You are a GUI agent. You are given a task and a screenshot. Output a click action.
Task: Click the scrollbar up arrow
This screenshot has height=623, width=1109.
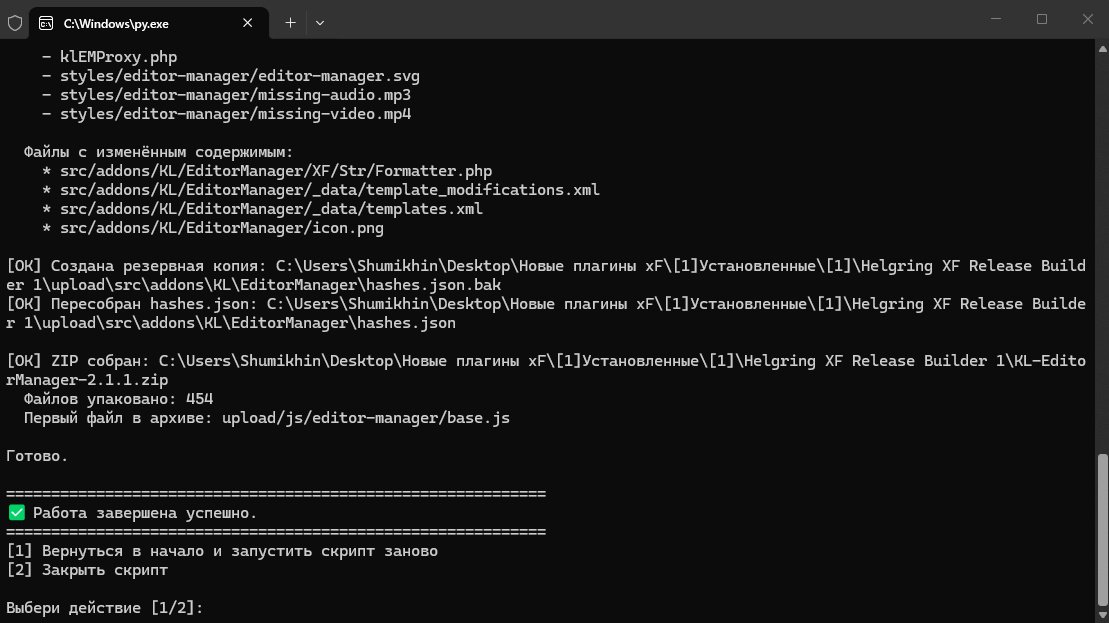point(1103,49)
